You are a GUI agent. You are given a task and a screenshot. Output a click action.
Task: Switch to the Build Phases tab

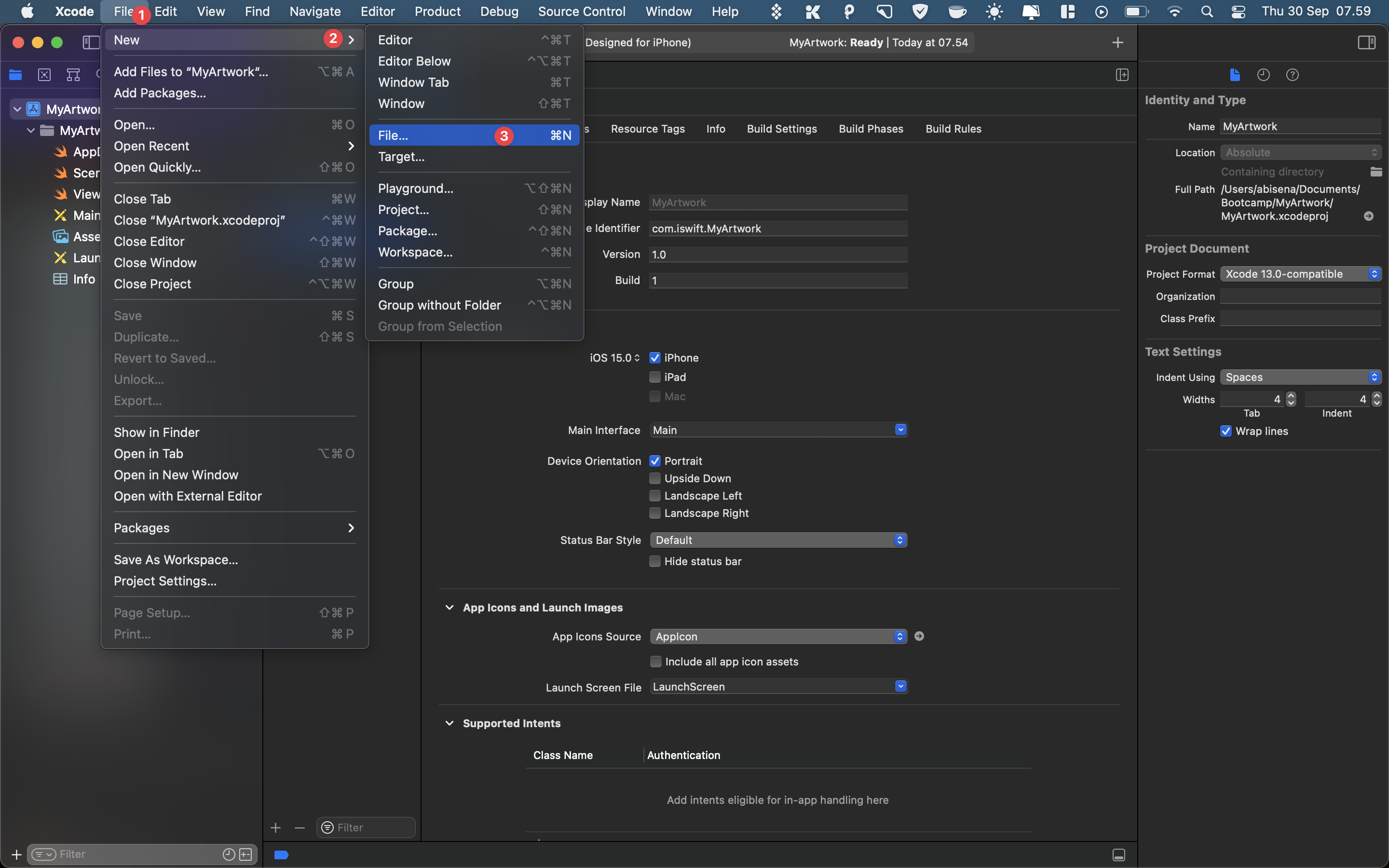871,129
